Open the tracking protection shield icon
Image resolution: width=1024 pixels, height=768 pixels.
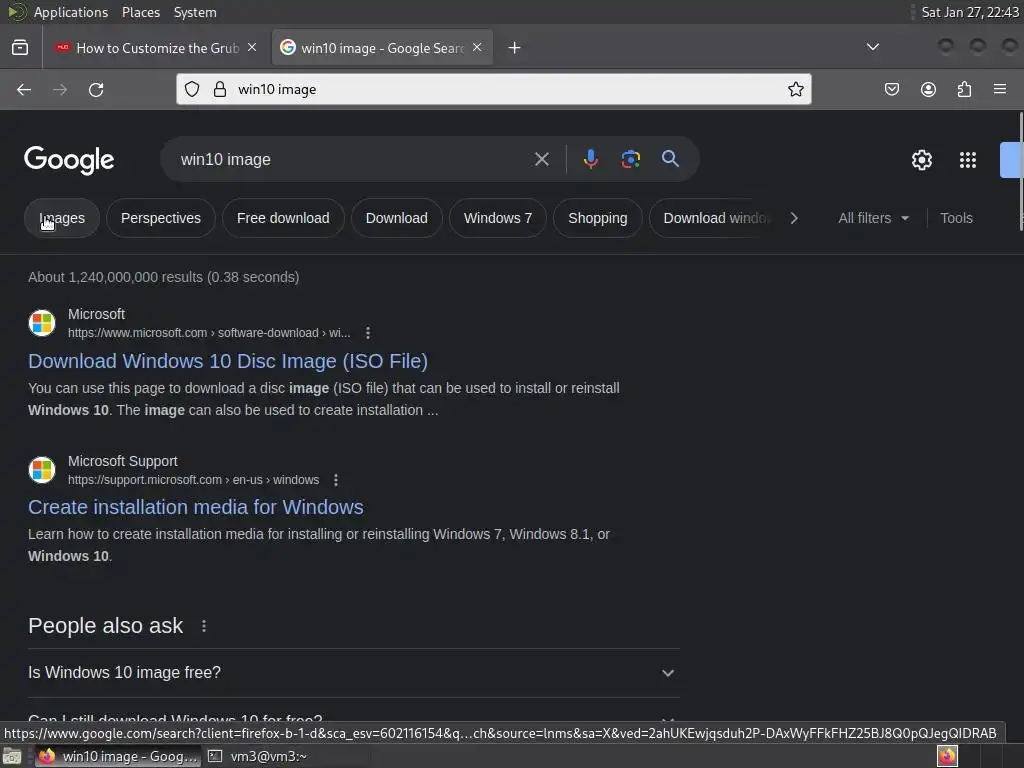point(192,89)
